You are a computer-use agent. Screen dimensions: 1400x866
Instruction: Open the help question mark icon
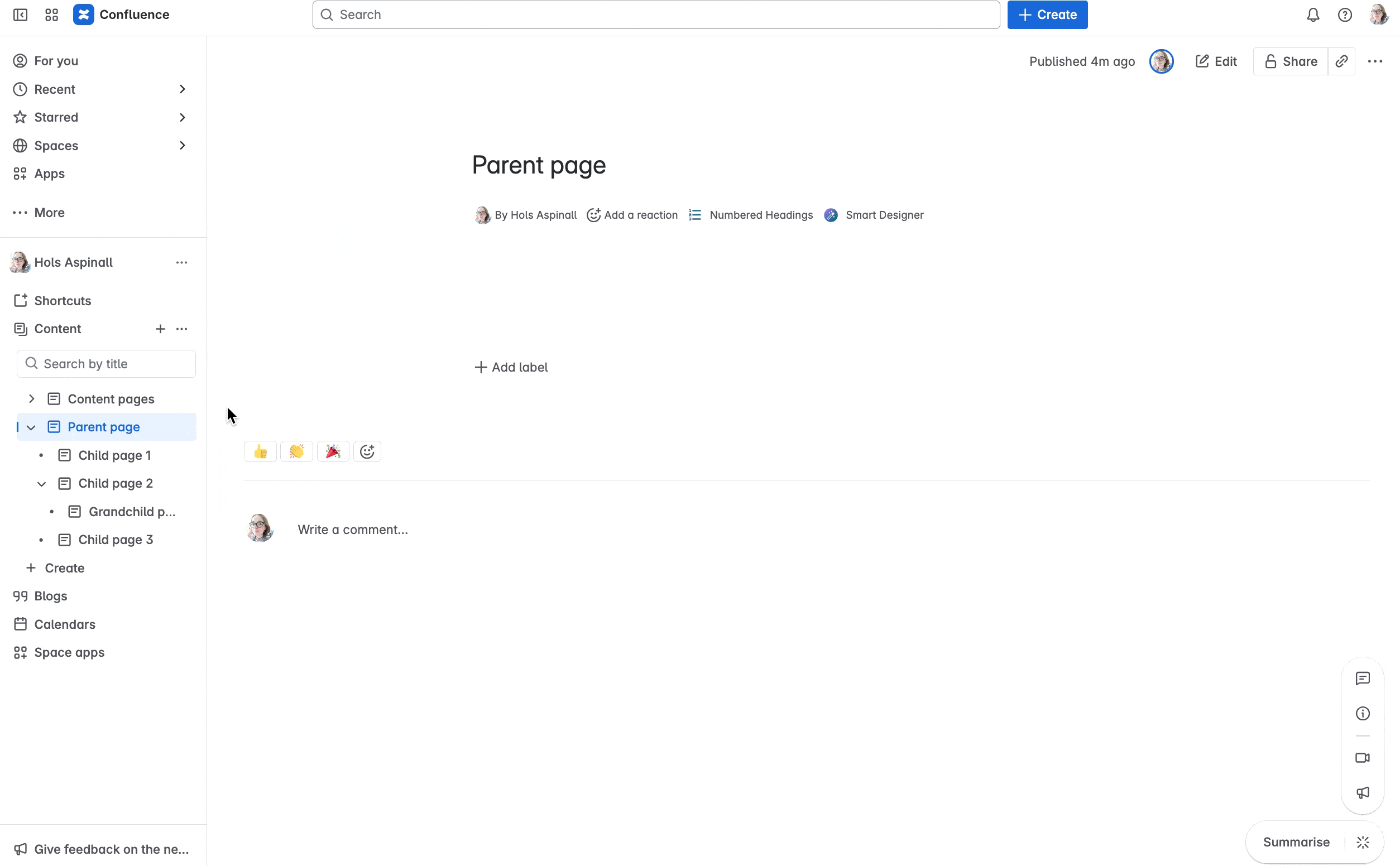(x=1344, y=15)
